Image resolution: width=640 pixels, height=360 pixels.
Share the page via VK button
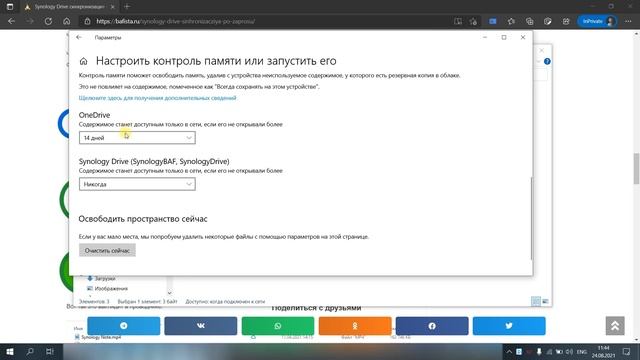point(200,326)
